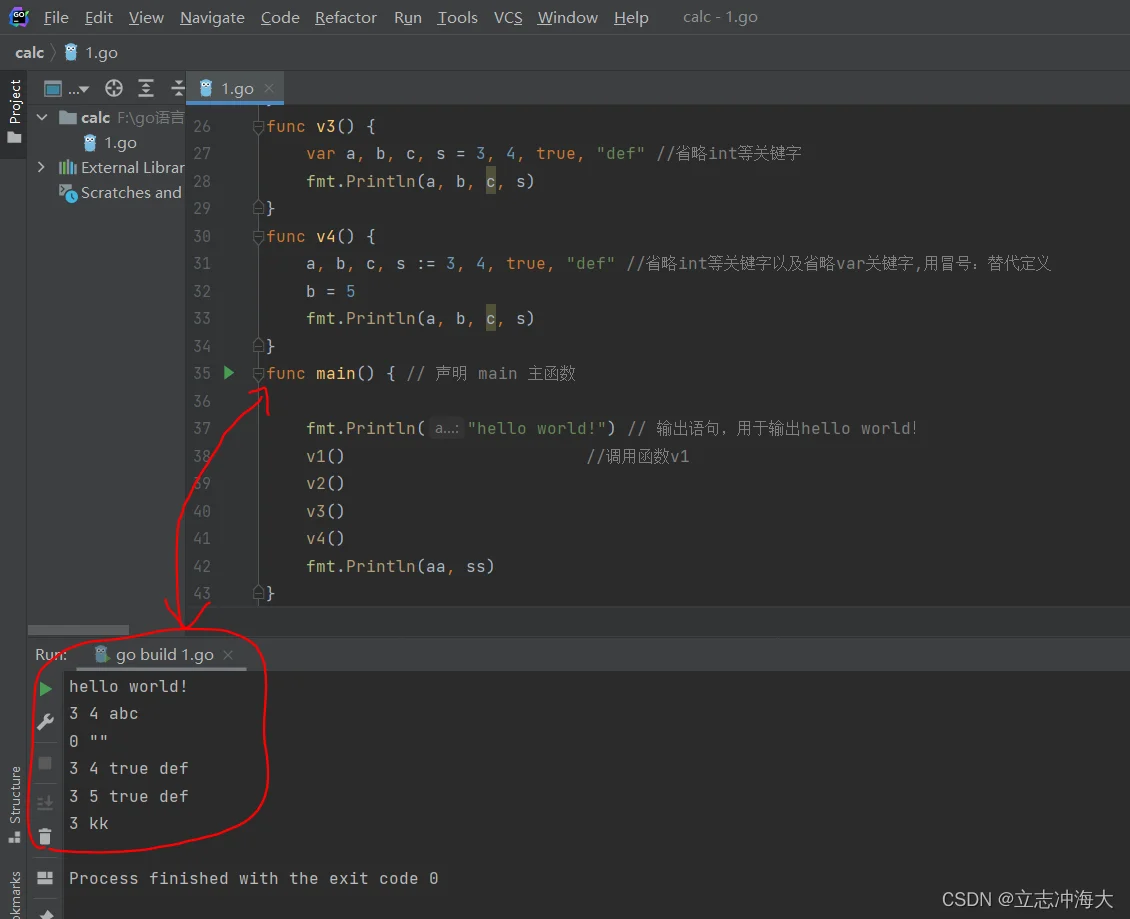The width and height of the screenshot is (1130, 919).
Task: Click the horizontal scrollbar under Project panel
Action: coord(78,630)
